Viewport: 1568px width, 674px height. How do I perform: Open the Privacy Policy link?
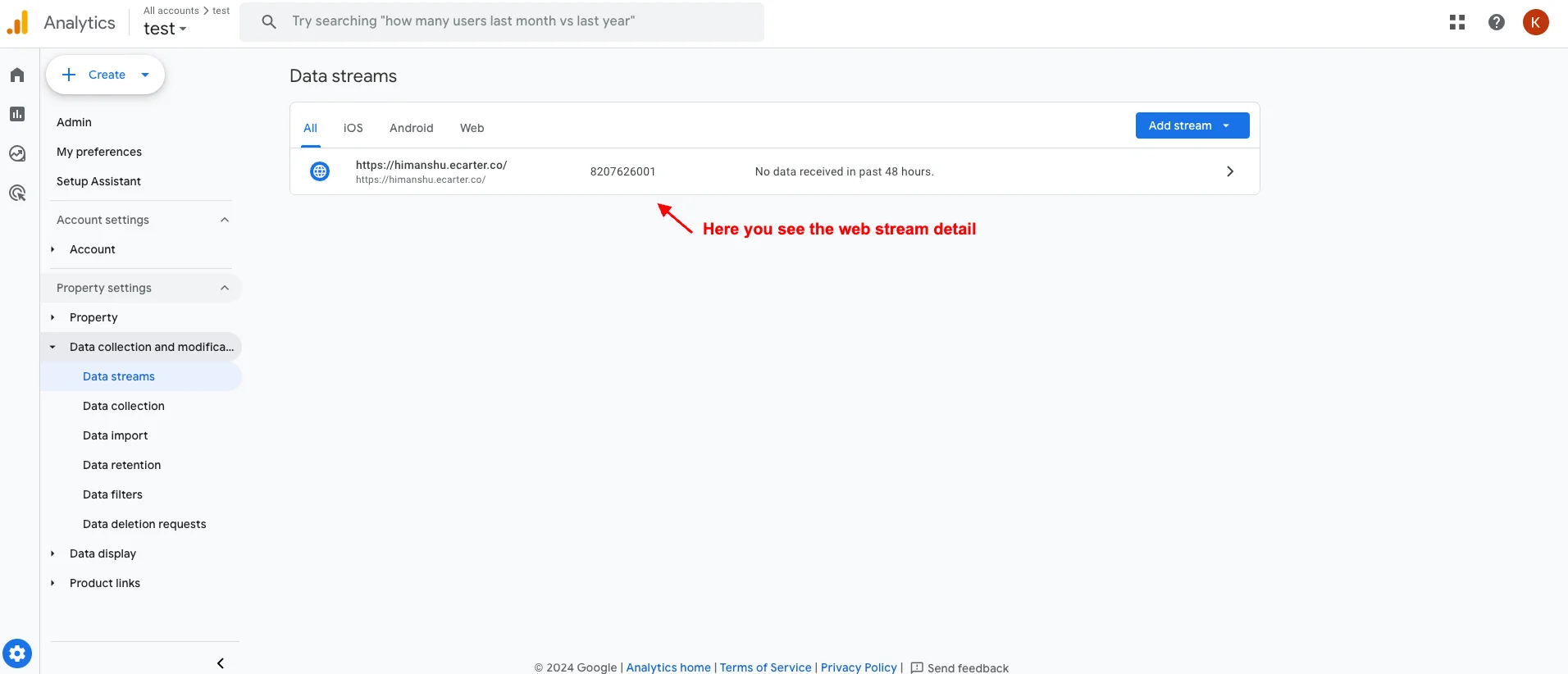[859, 667]
